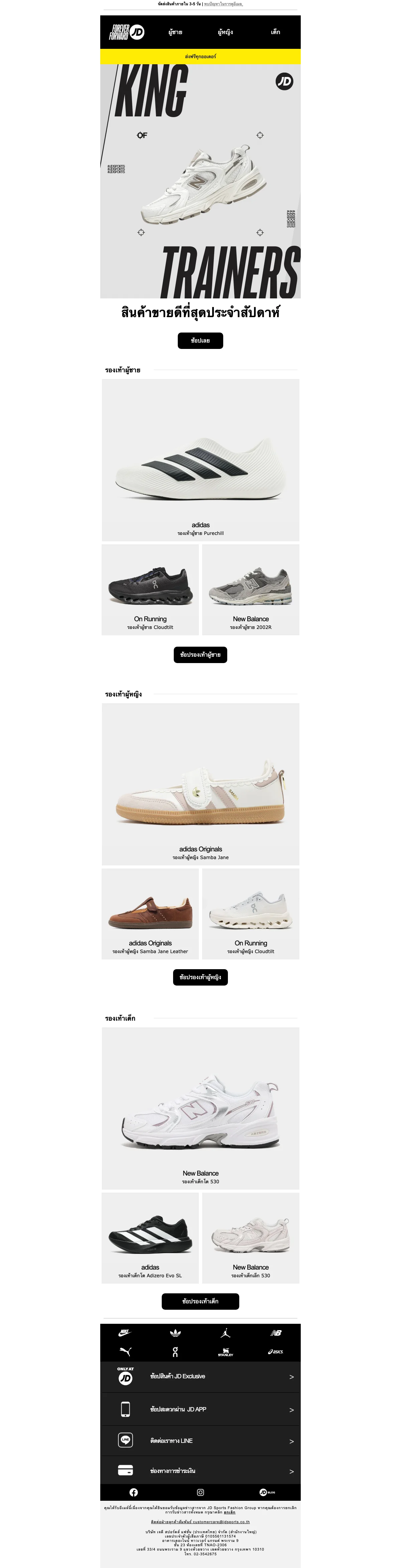
Task: Open the Nike brand logo
Action: [125, 1332]
